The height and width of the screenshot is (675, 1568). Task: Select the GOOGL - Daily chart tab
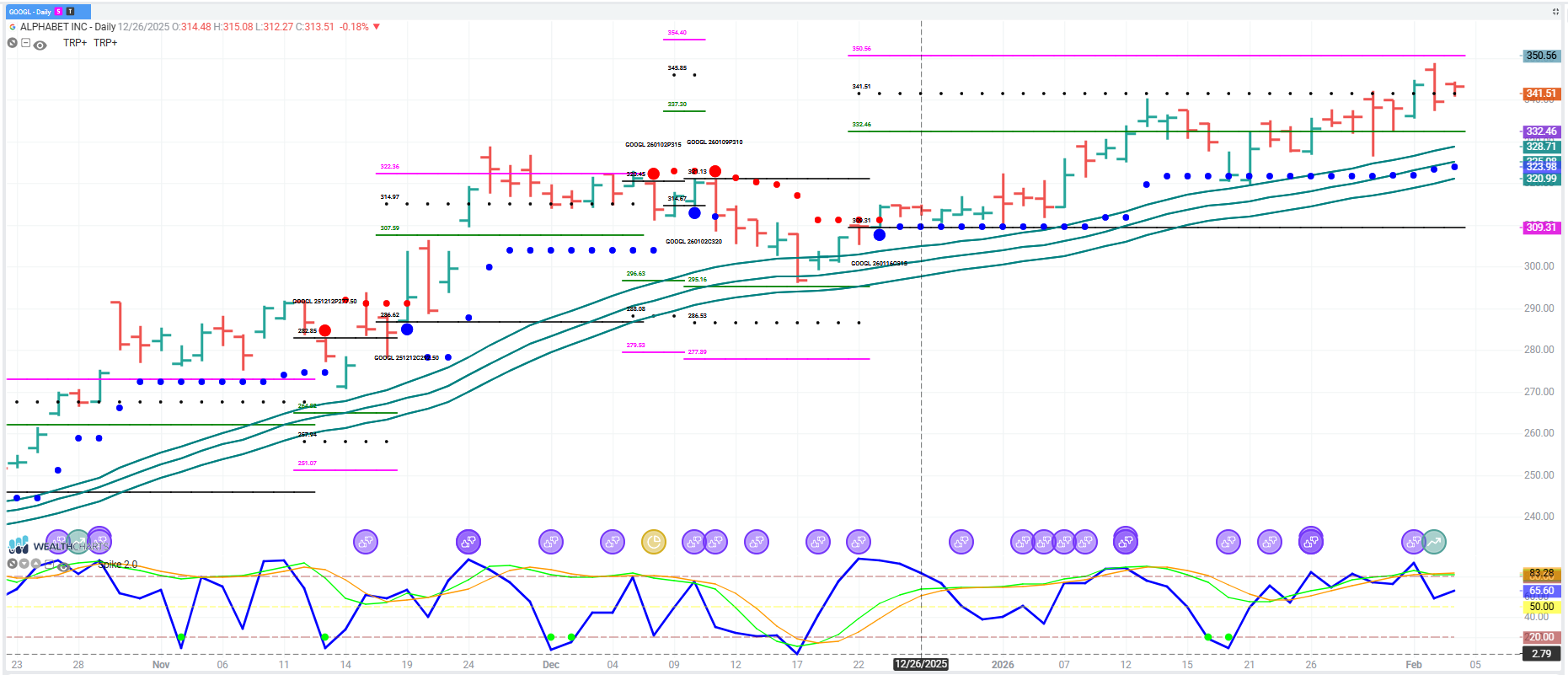pyautogui.click(x=30, y=12)
